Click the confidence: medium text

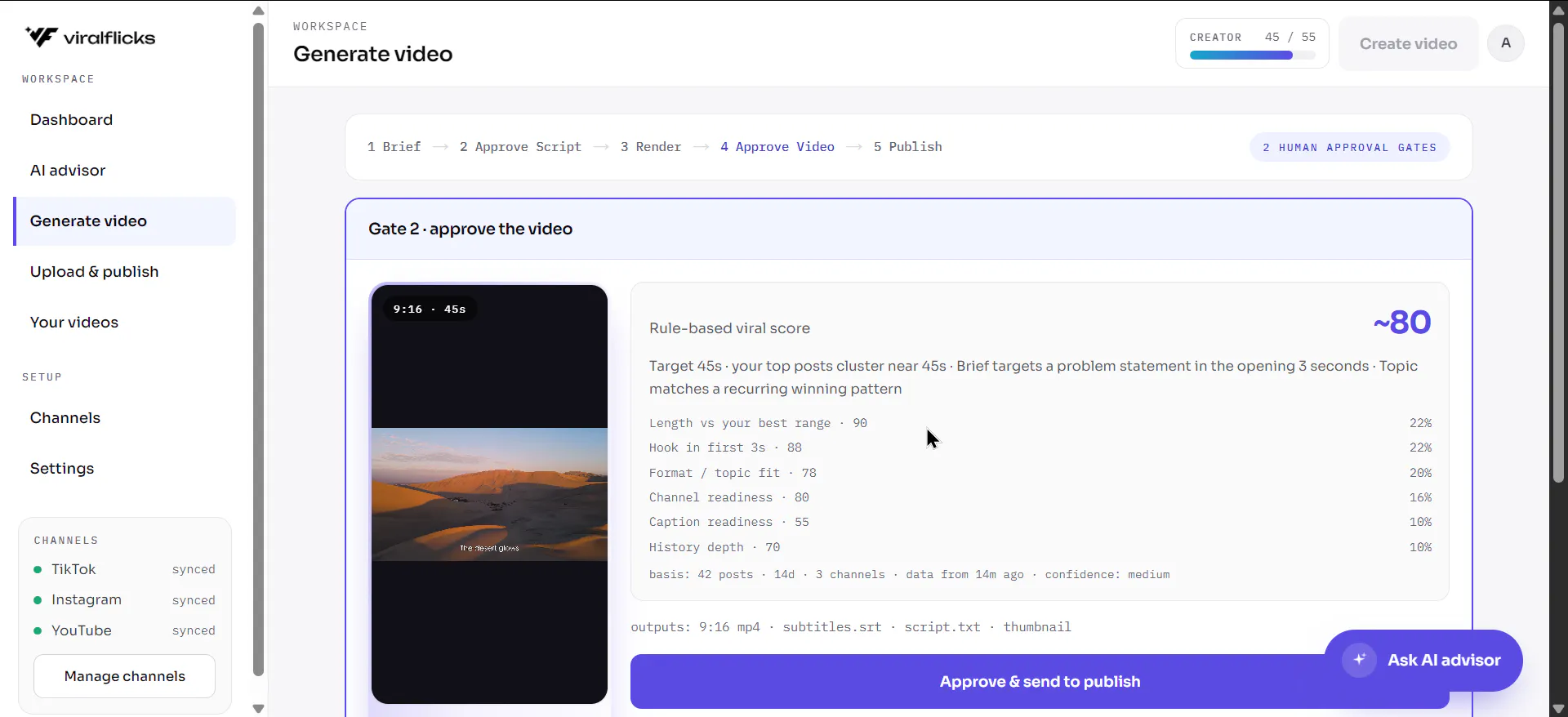click(1107, 575)
